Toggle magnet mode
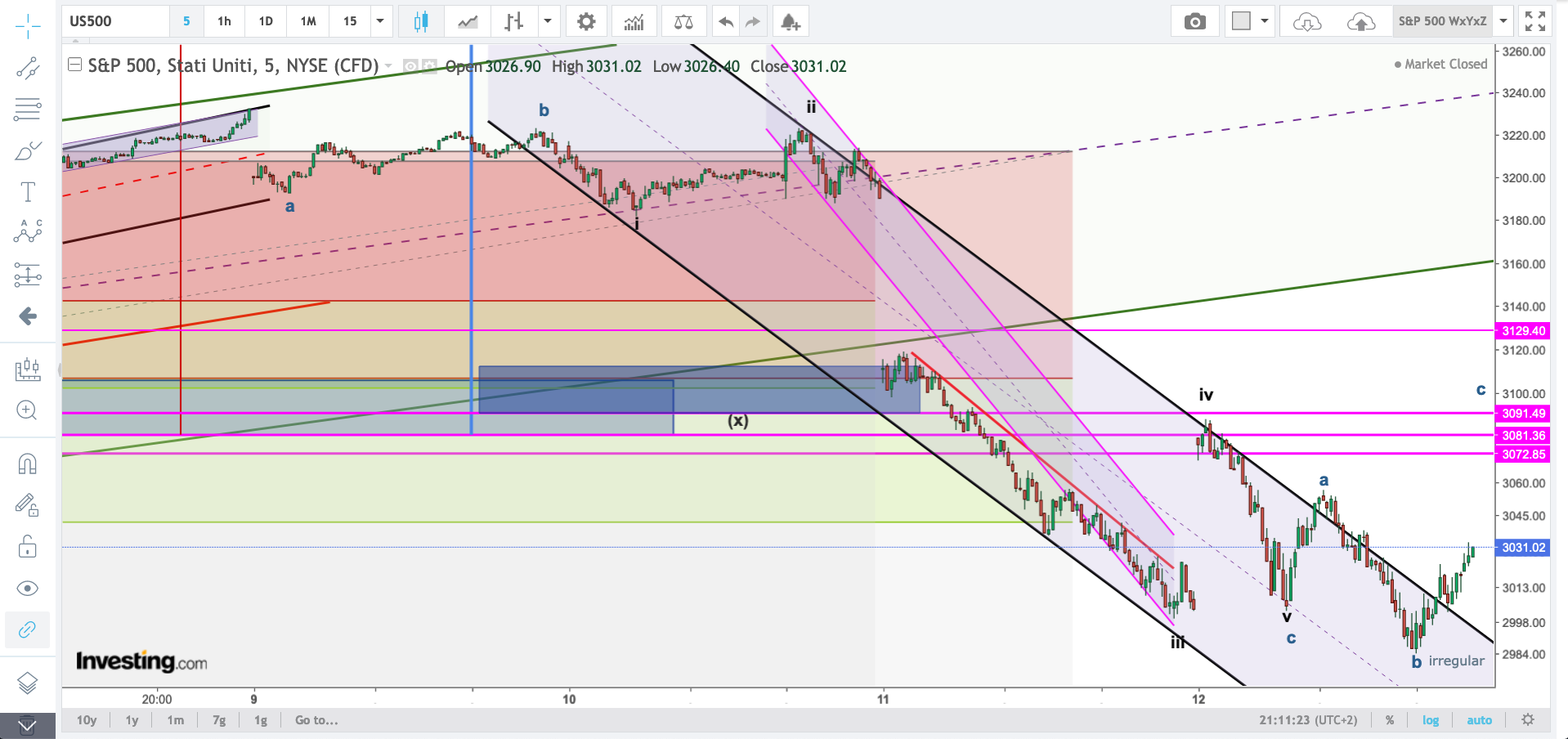The image size is (1568, 739). point(27,464)
